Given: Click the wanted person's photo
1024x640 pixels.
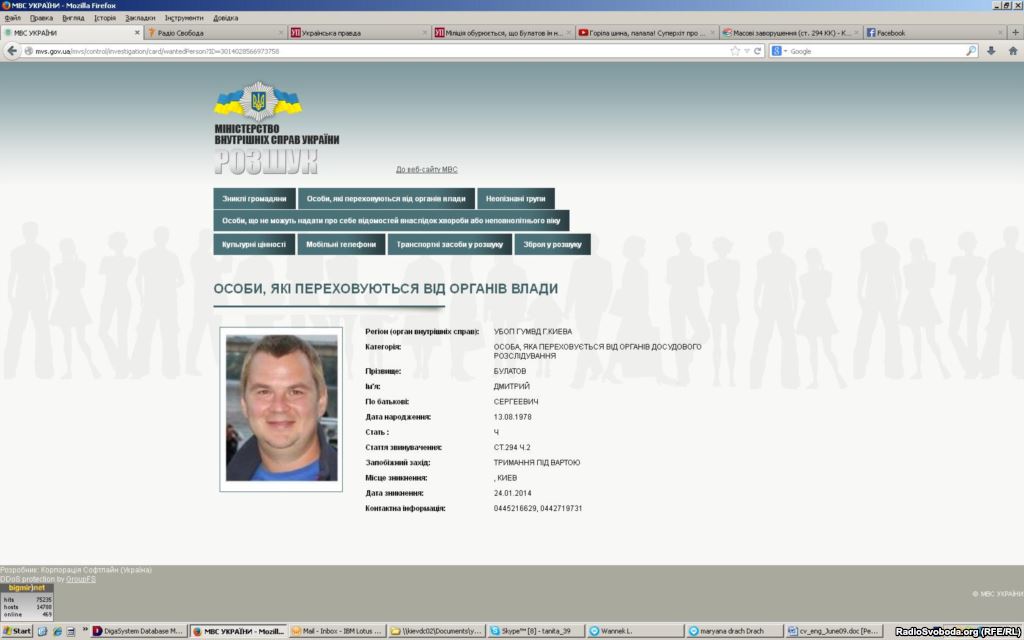Looking at the screenshot, I should 281,407.
